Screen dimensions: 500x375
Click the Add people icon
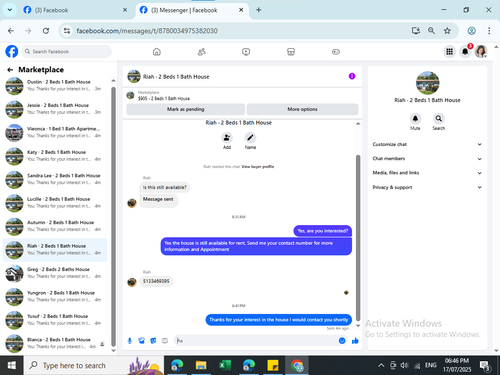[x=227, y=138]
